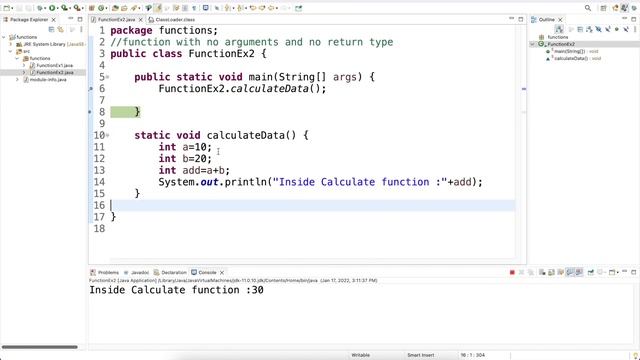This screenshot has width=640, height=360.
Task: Select the FunctionEx2.java editor tab
Action: point(116,20)
